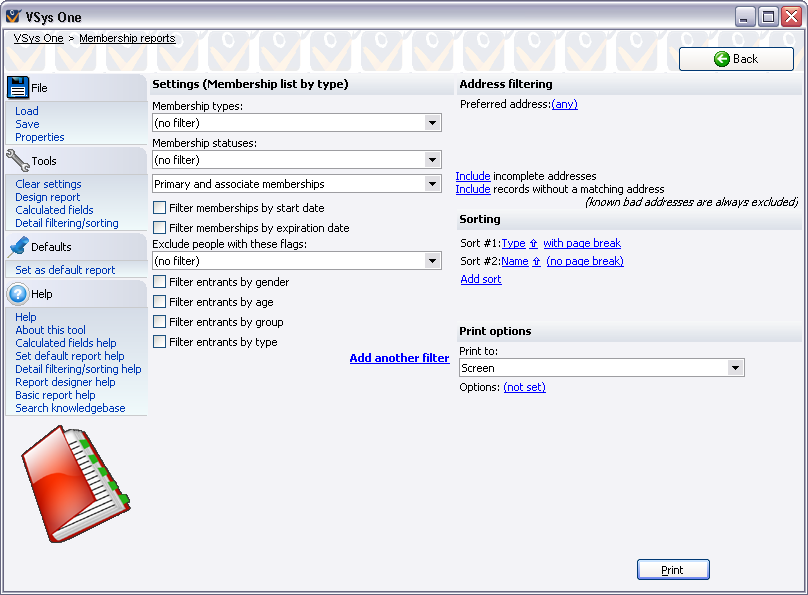Click Search knowledgebase
The width and height of the screenshot is (808, 595).
(70, 408)
